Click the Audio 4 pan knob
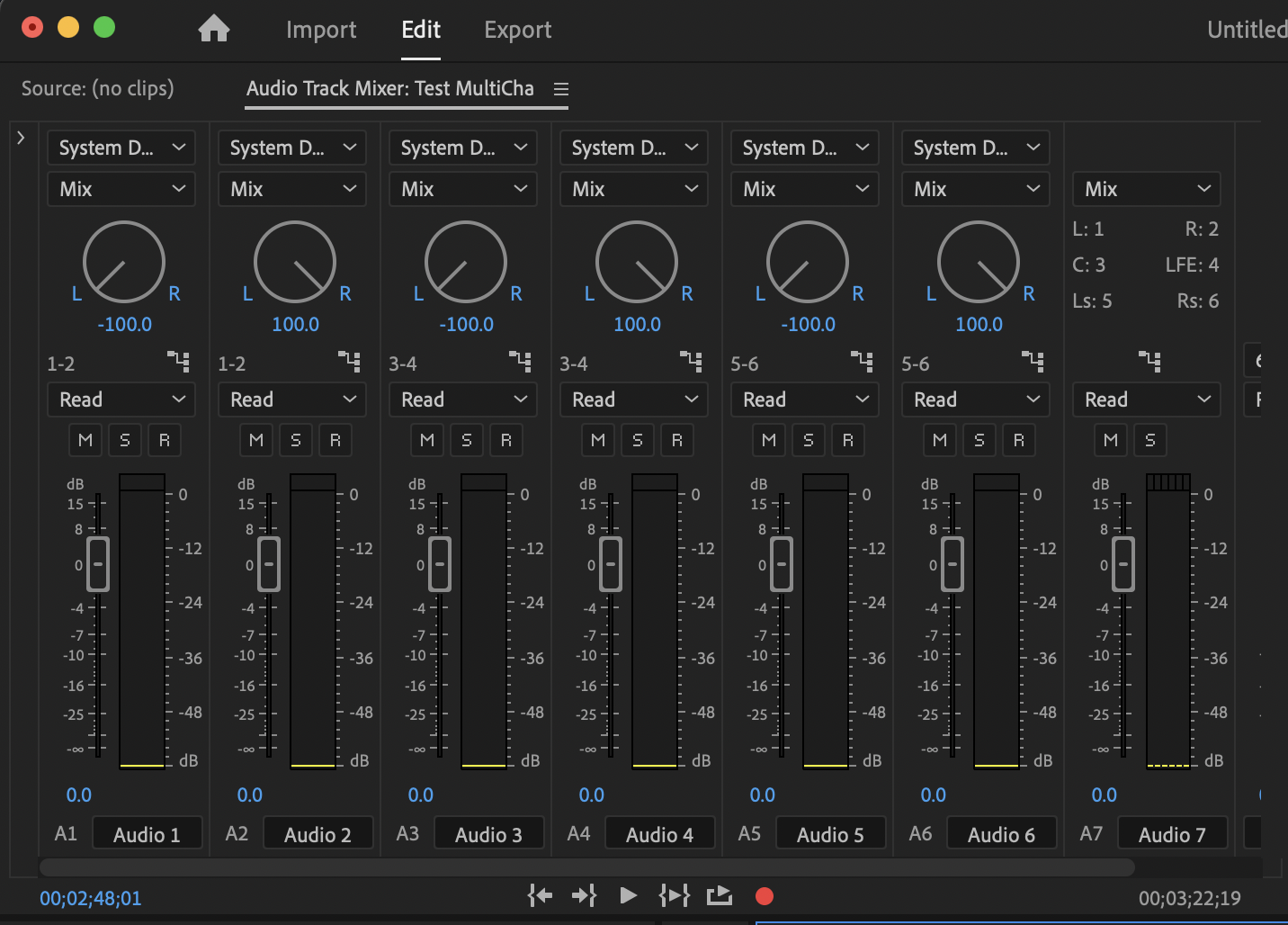 (x=637, y=262)
